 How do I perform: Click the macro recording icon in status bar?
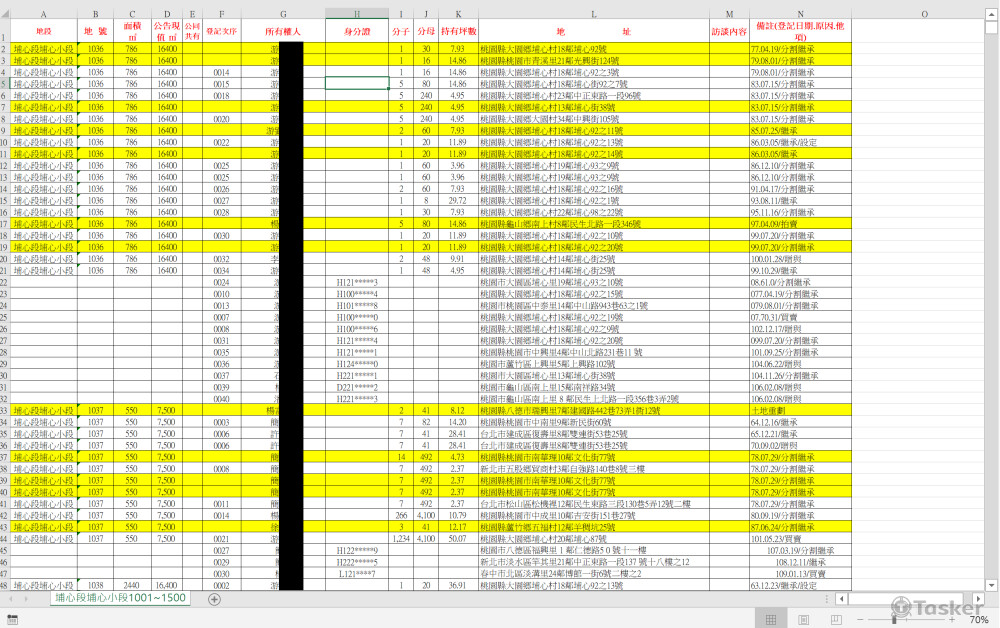tap(11, 620)
